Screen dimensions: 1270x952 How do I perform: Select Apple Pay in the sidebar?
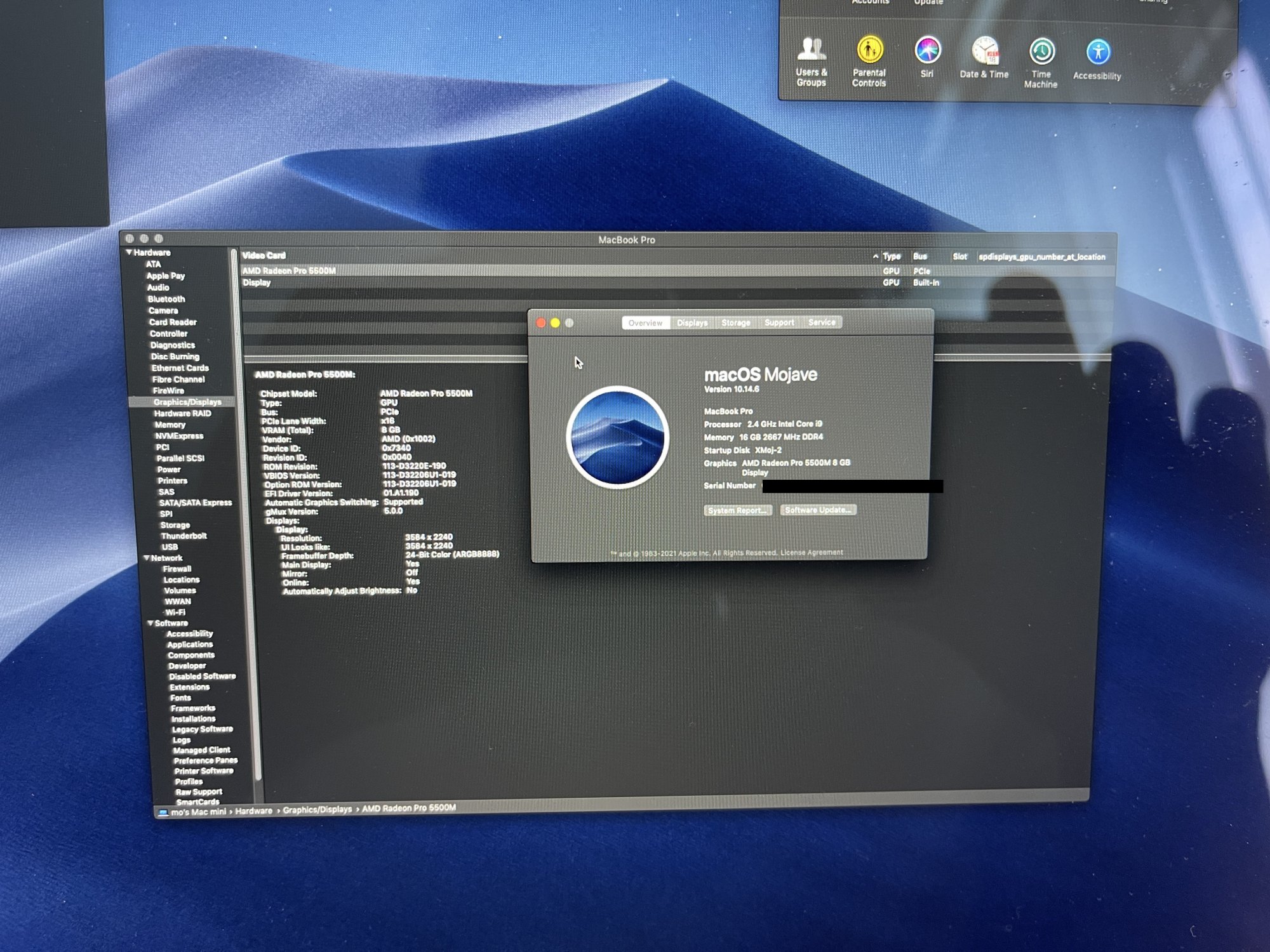coord(166,275)
